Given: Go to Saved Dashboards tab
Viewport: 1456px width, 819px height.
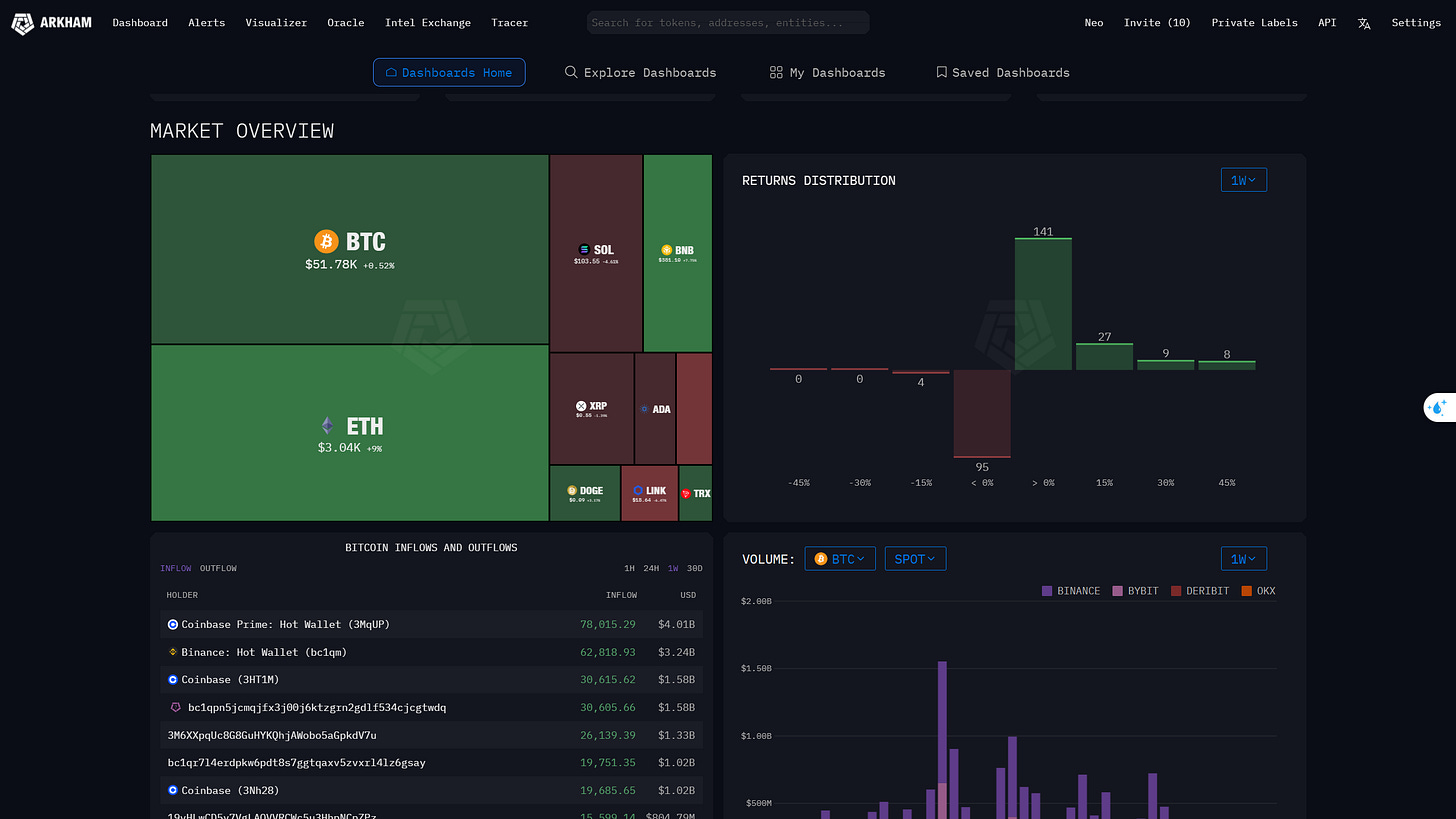Looking at the screenshot, I should pos(1003,72).
